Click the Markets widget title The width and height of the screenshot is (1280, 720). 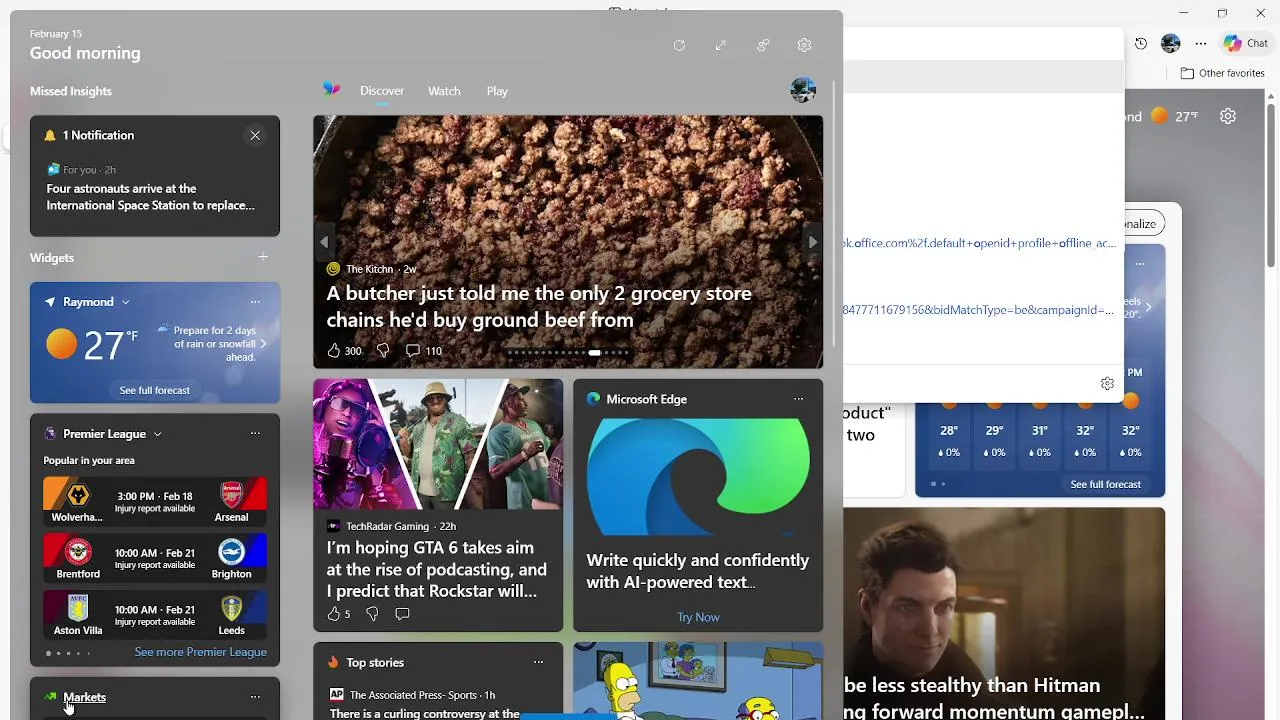[84, 697]
